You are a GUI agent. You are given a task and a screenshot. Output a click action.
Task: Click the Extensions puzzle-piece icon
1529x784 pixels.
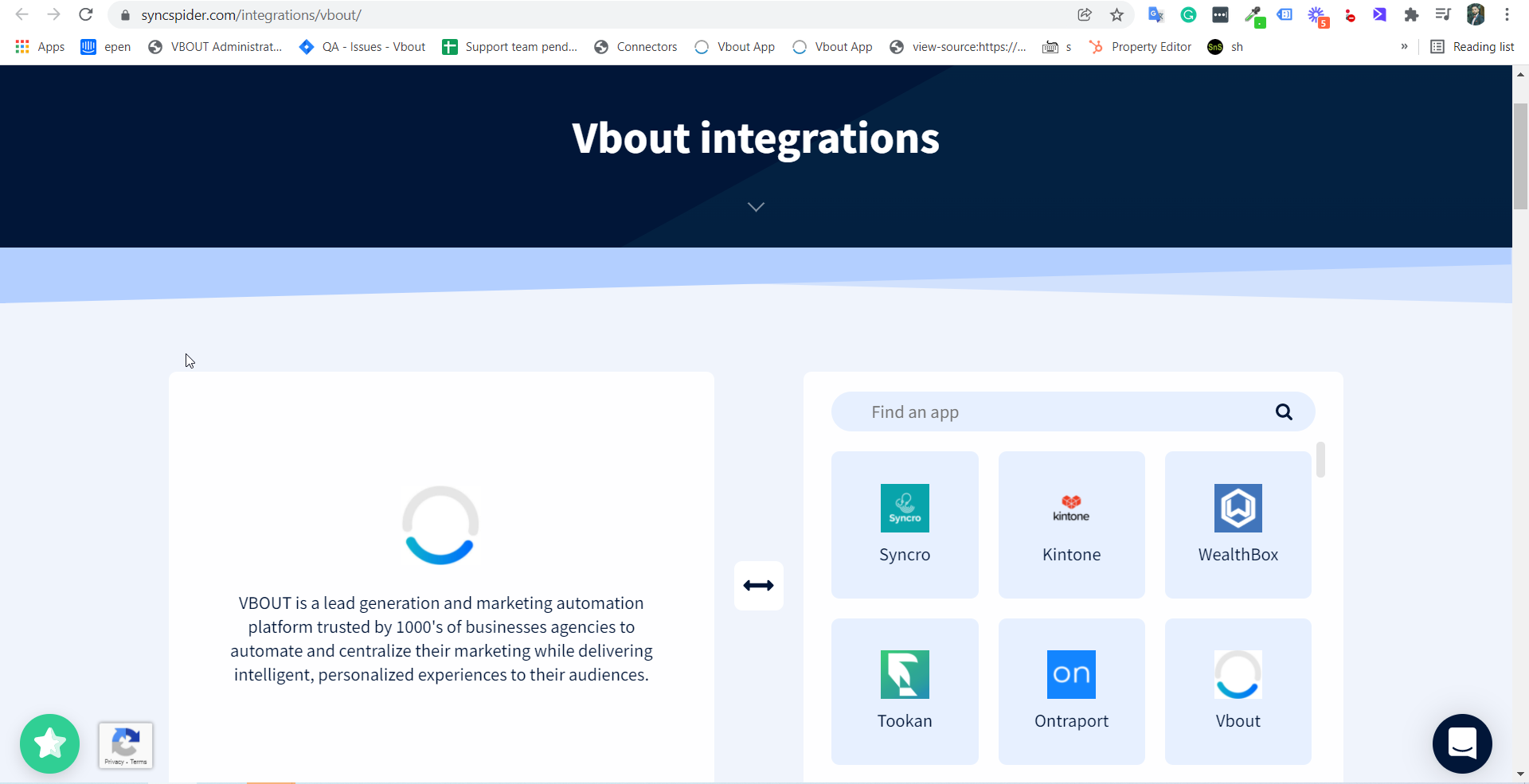coord(1411,14)
